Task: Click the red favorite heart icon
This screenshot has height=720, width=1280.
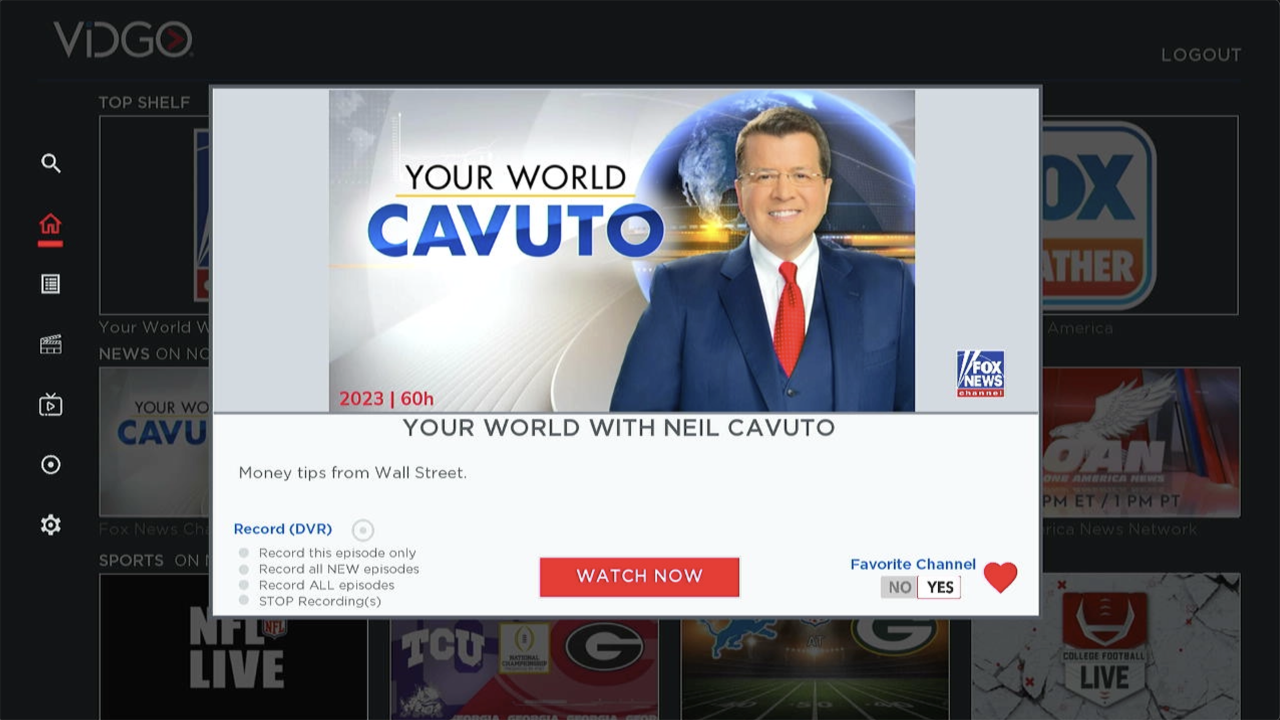Action: pos(1000,577)
